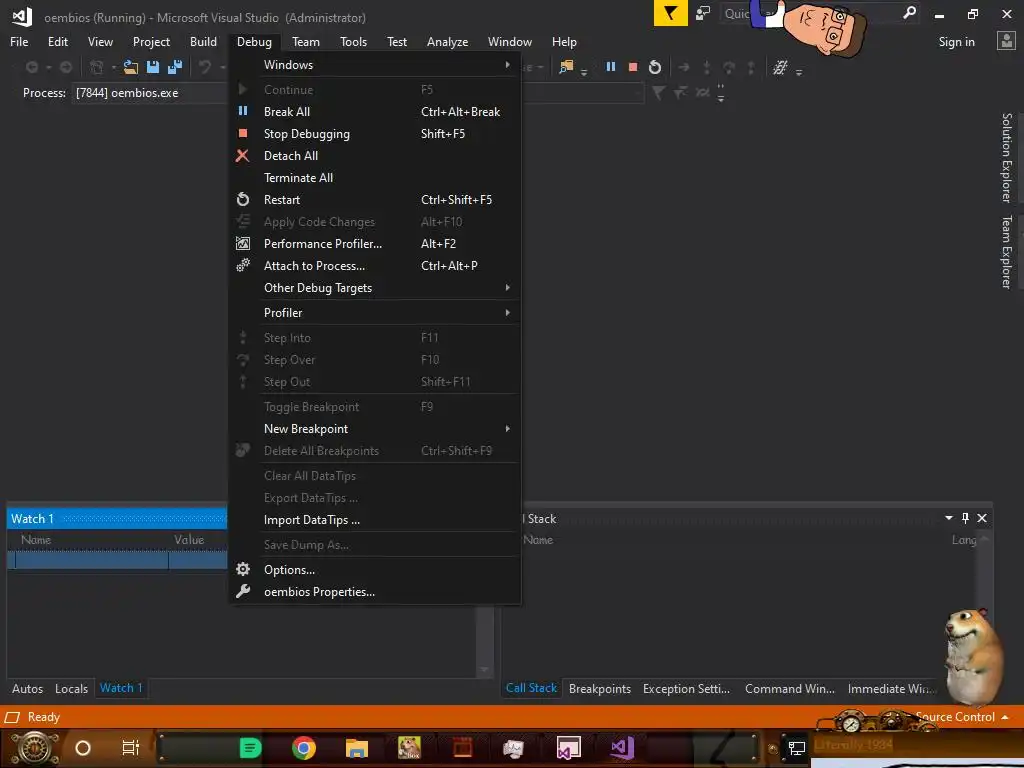Switch to the Exception Settings tab
The height and width of the screenshot is (768, 1024).
point(686,688)
